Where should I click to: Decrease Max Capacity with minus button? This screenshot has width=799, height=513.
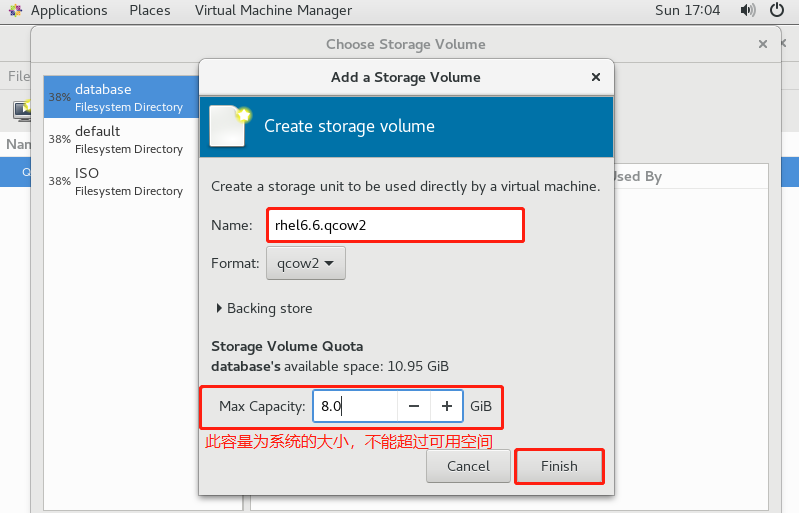tap(413, 407)
